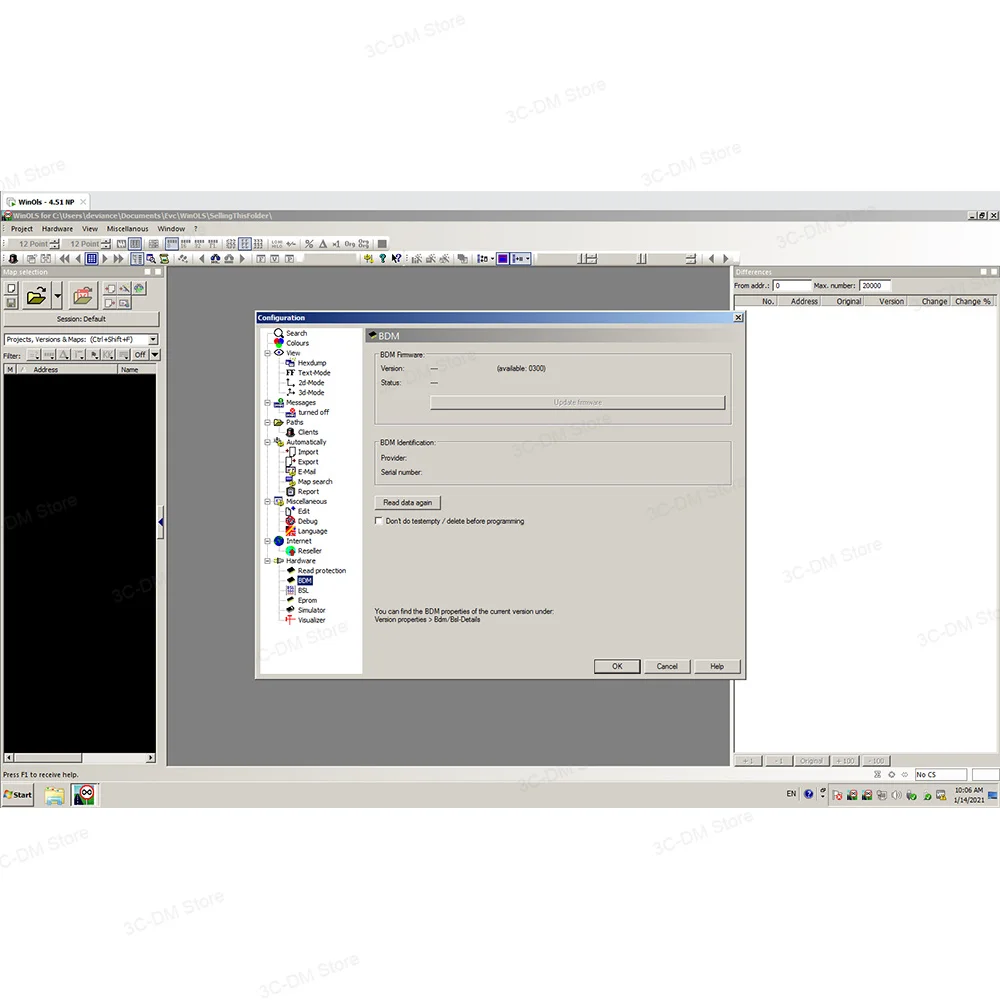Screen dimensions: 1000x1000
Task: Select Language under Miscellaneous
Action: (x=312, y=531)
